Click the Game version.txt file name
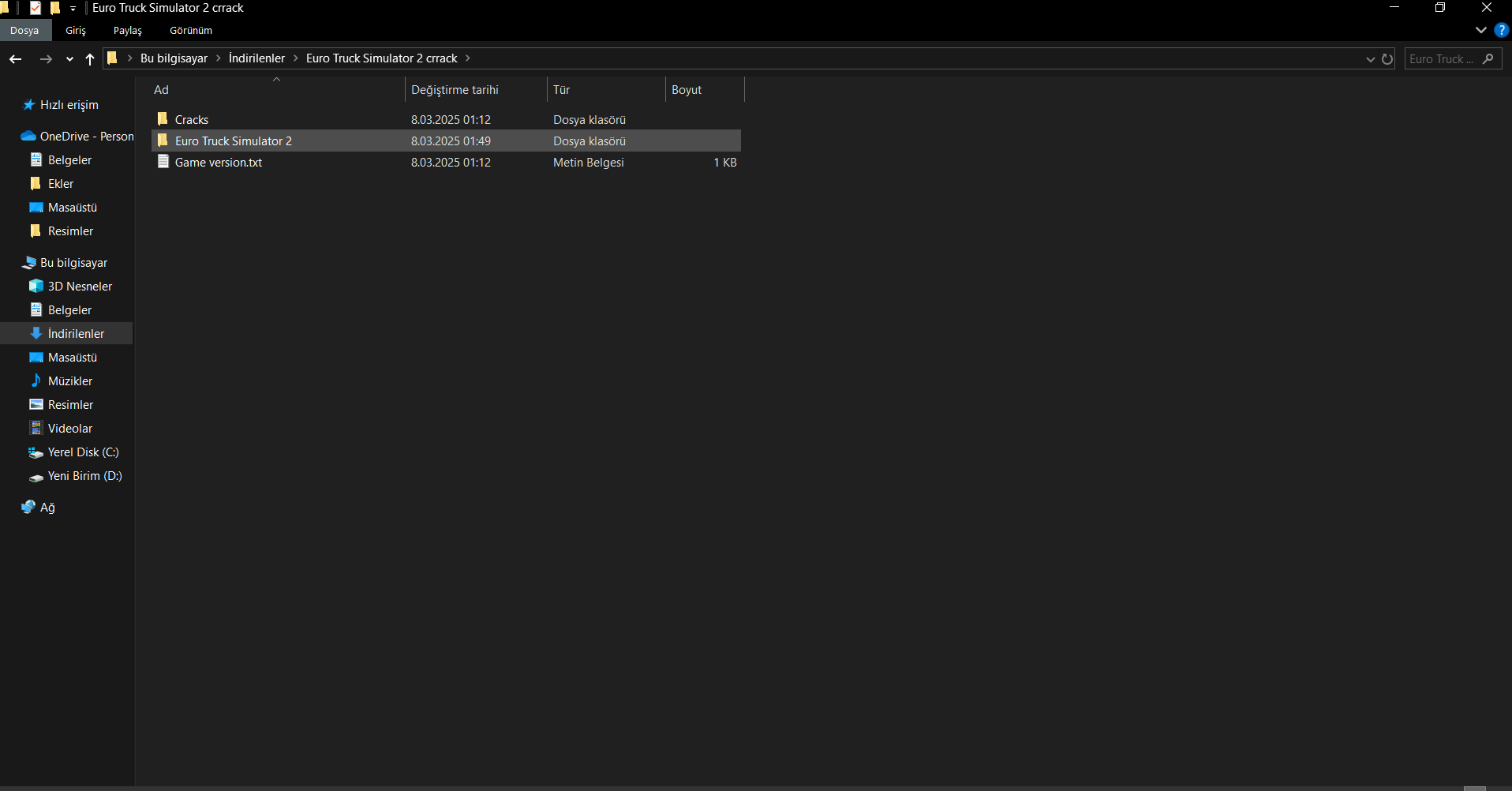 pyautogui.click(x=219, y=163)
